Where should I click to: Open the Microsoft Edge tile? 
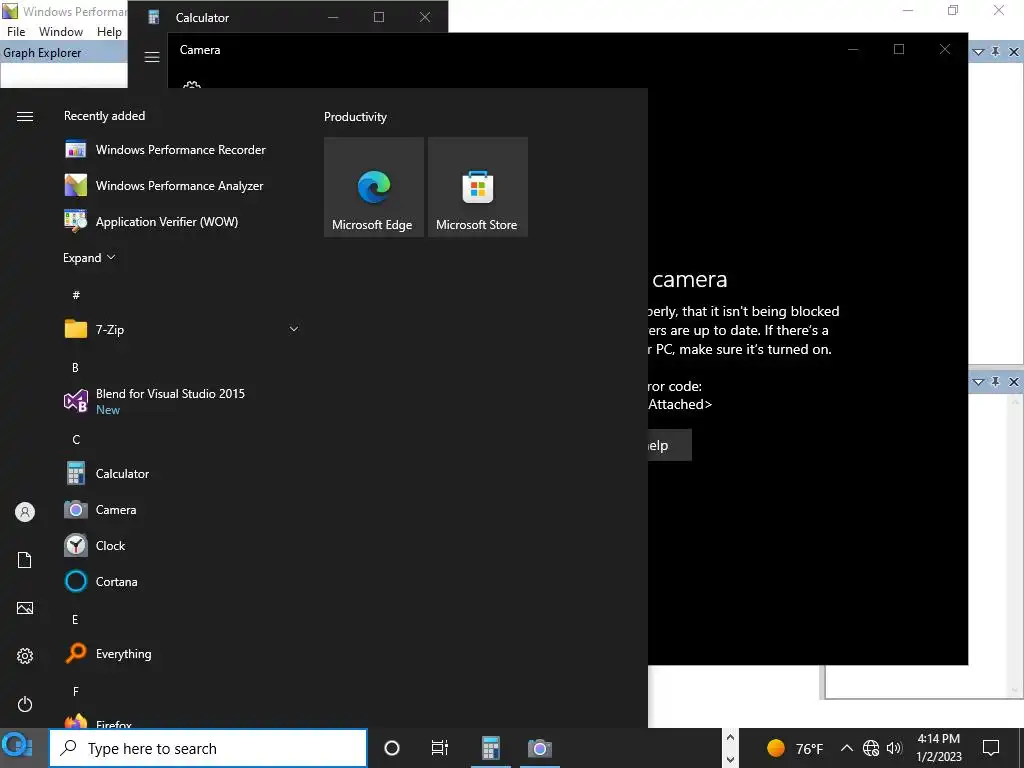tap(374, 187)
